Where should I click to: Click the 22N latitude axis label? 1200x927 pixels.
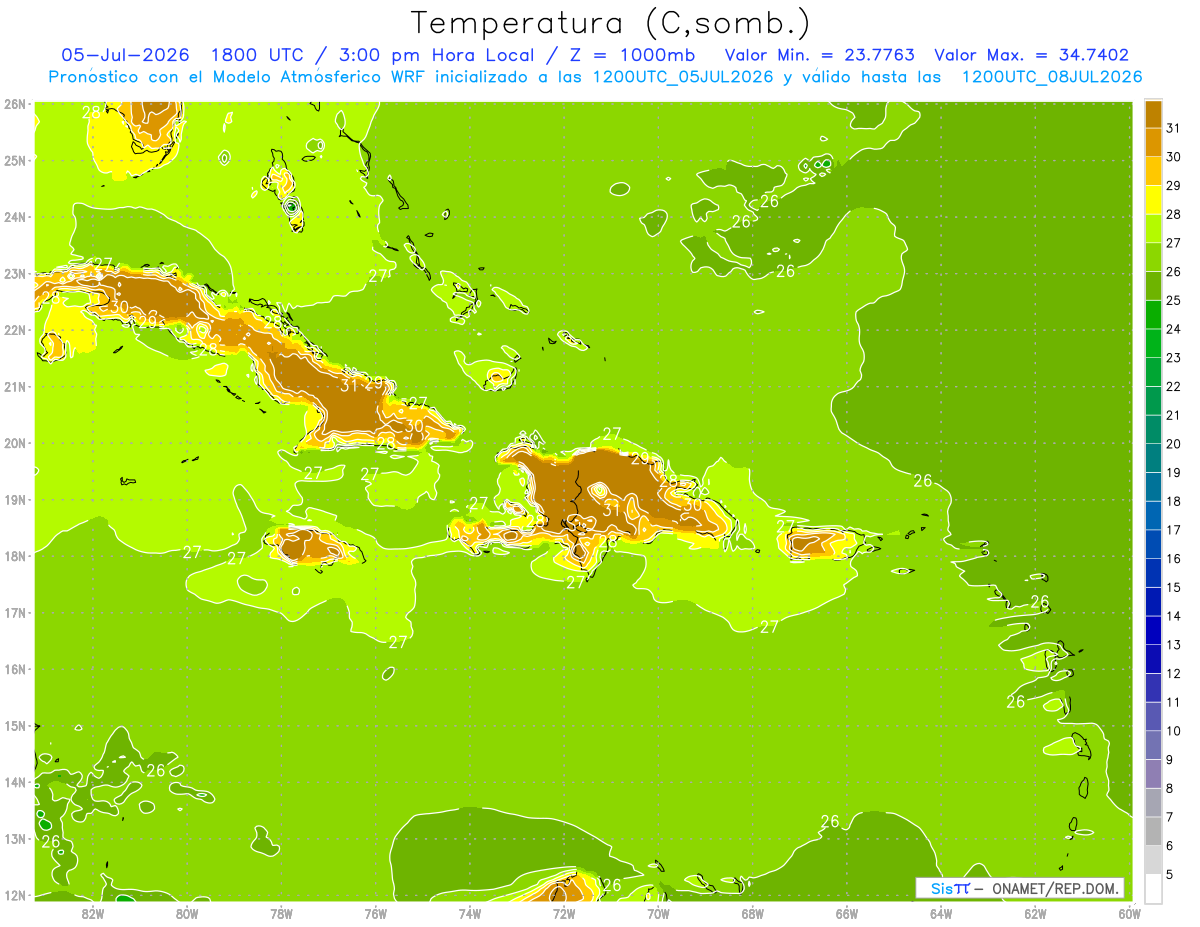15,330
